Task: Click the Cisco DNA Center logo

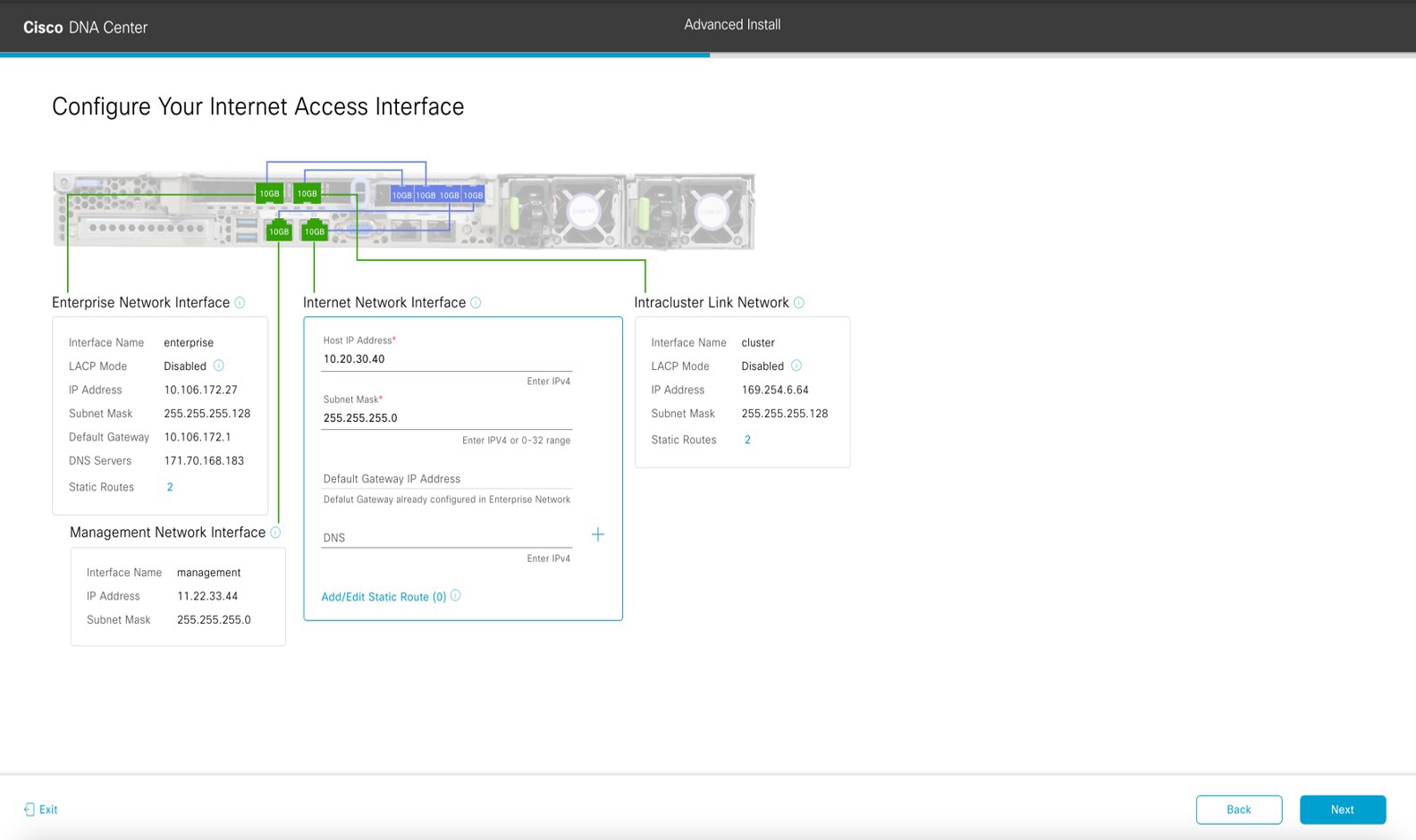Action: [85, 28]
